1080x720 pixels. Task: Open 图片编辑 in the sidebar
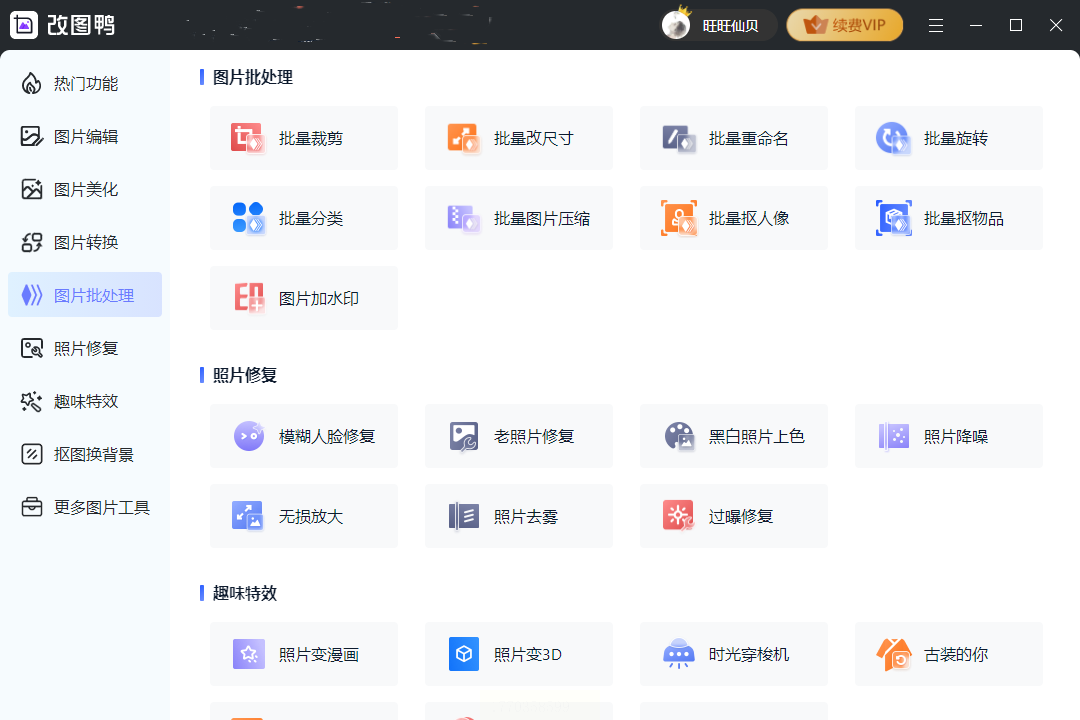85,136
